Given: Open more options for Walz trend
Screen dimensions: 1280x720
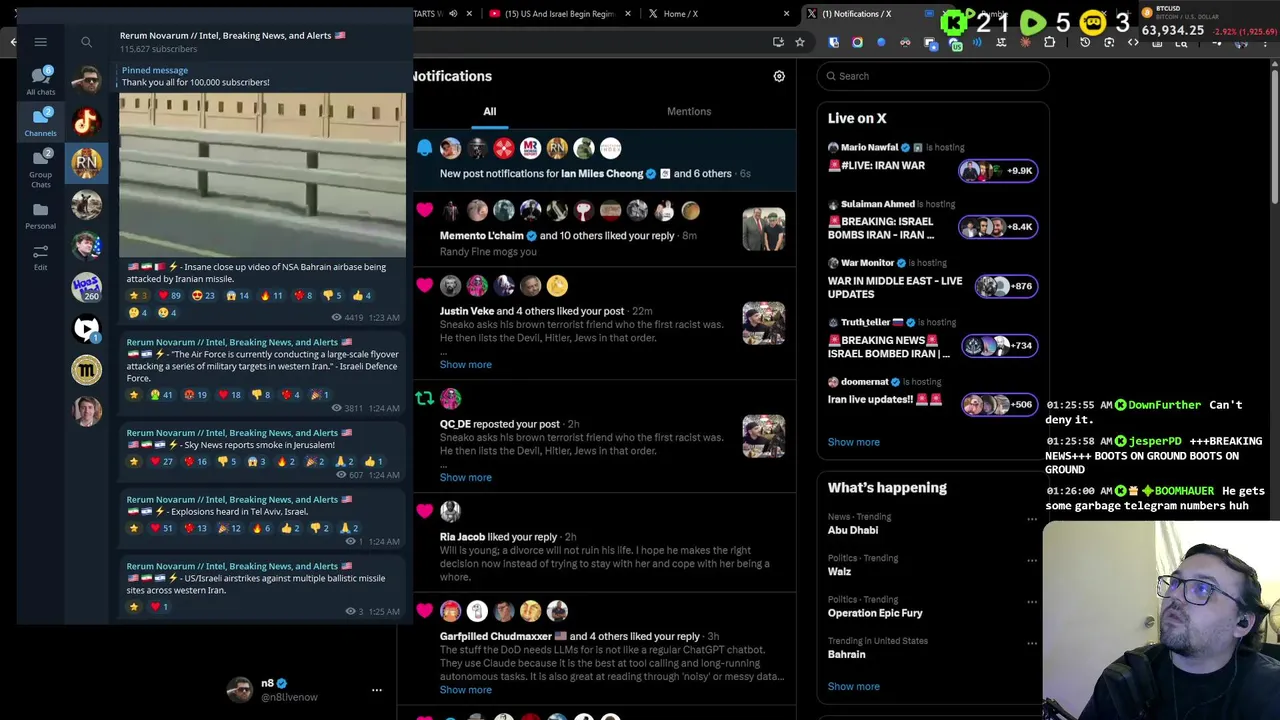Looking at the screenshot, I should pyautogui.click(x=1032, y=561).
